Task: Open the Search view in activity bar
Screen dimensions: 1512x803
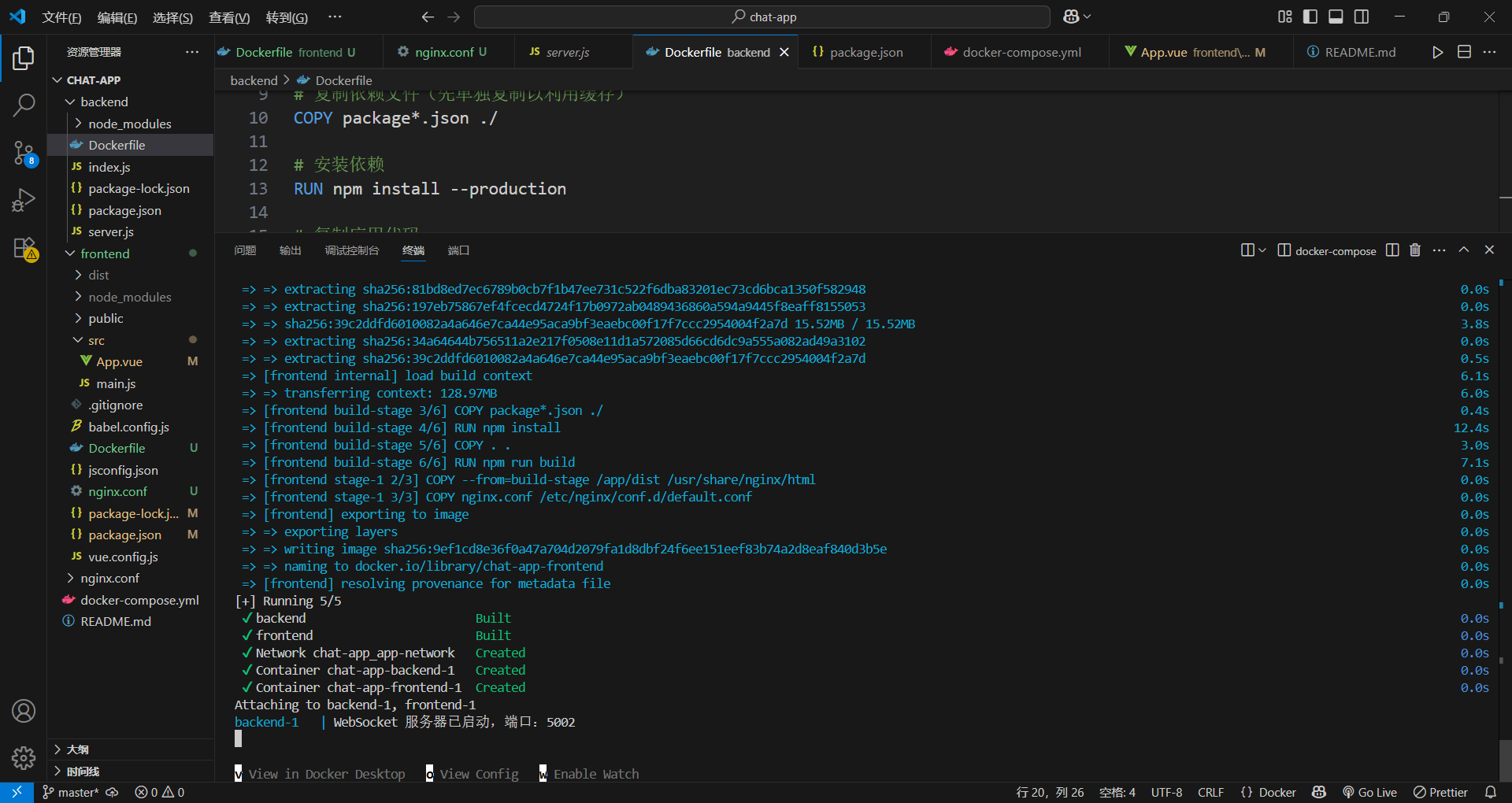Action: 24,105
